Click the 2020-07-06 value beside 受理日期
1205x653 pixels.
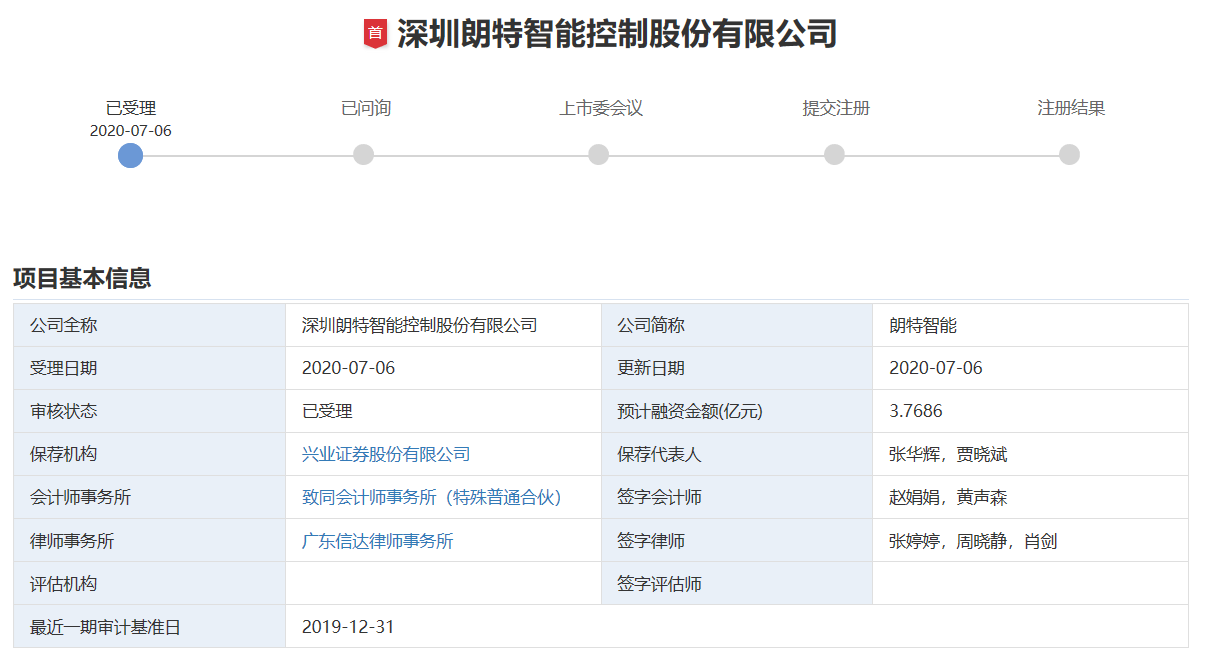click(349, 368)
